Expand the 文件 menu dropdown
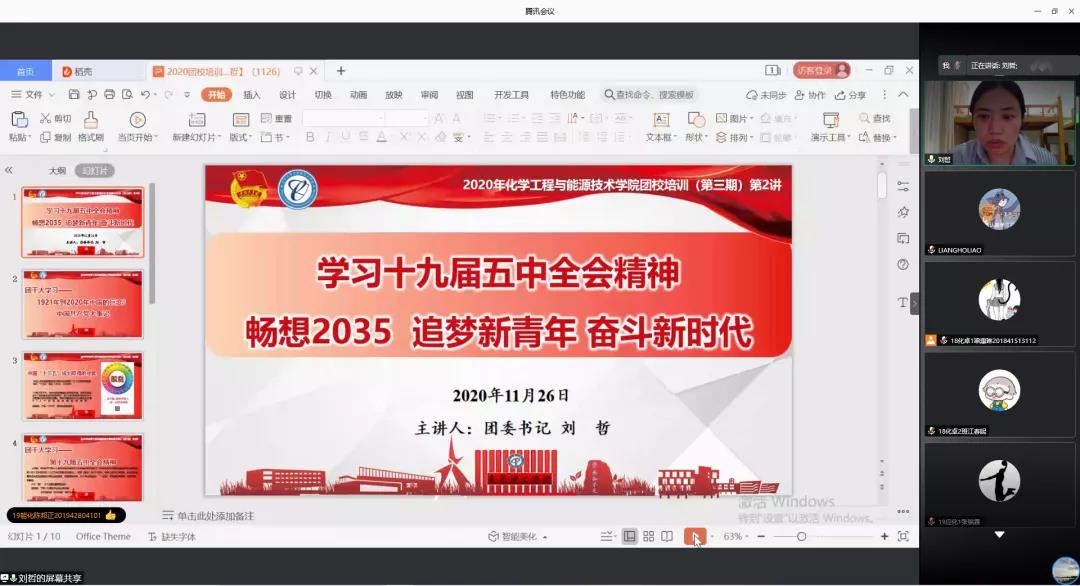The image size is (1080, 586). coord(40,95)
